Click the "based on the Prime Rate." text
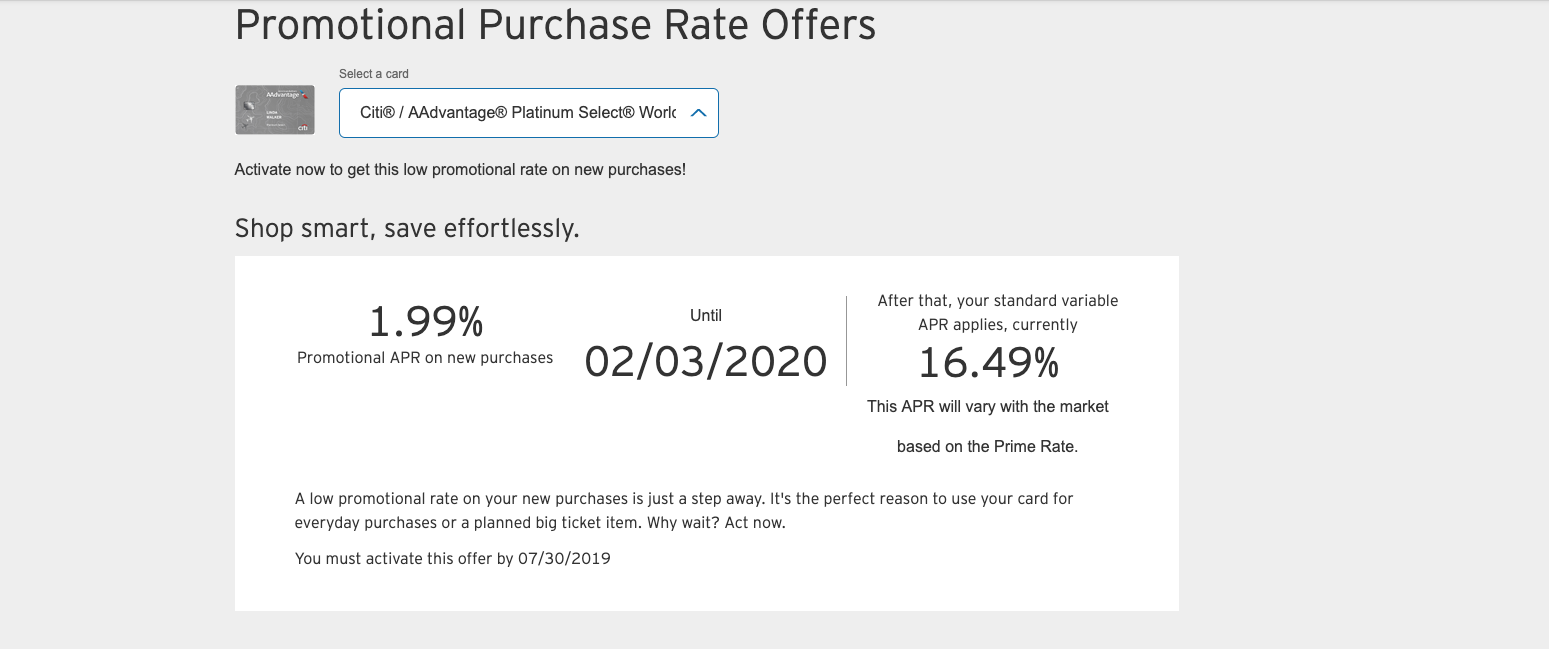Screen dimensions: 1549x649 (988, 447)
